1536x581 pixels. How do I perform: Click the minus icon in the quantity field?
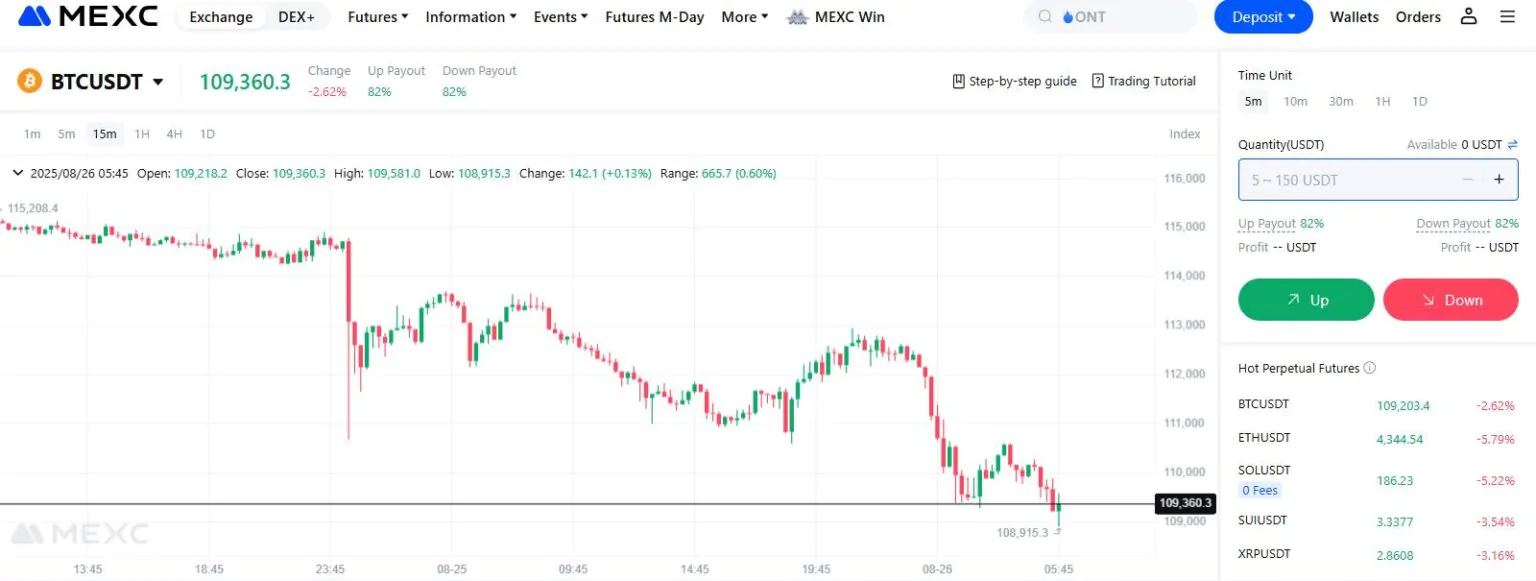click(x=1468, y=180)
